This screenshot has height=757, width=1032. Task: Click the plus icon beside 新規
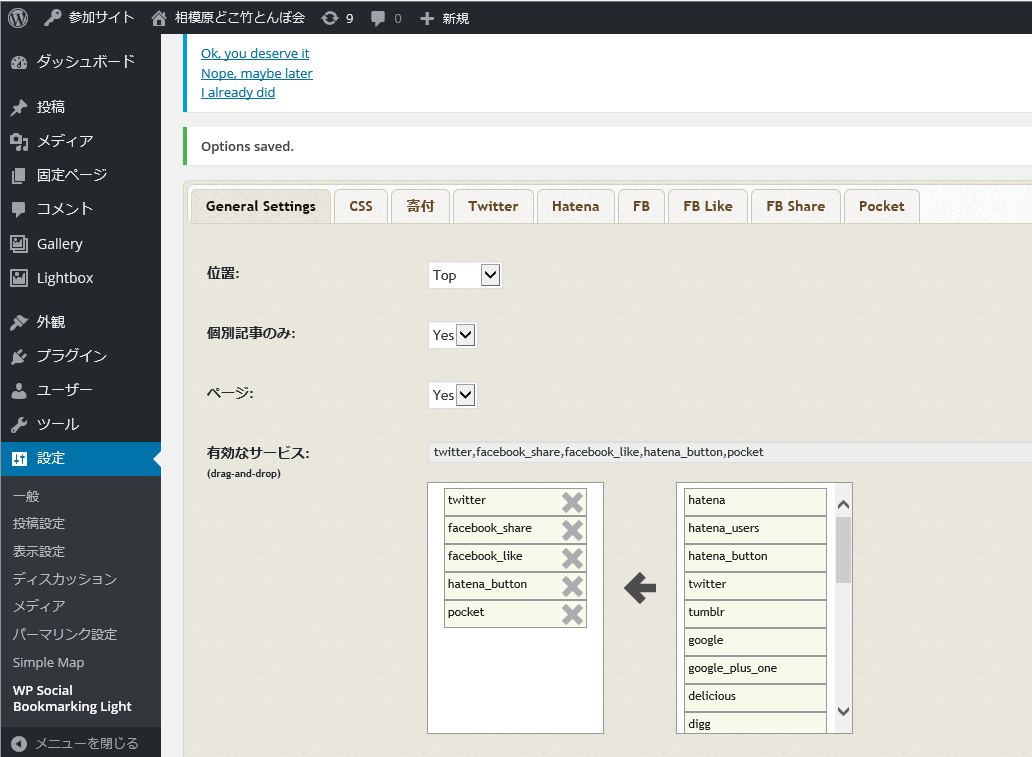click(427, 18)
